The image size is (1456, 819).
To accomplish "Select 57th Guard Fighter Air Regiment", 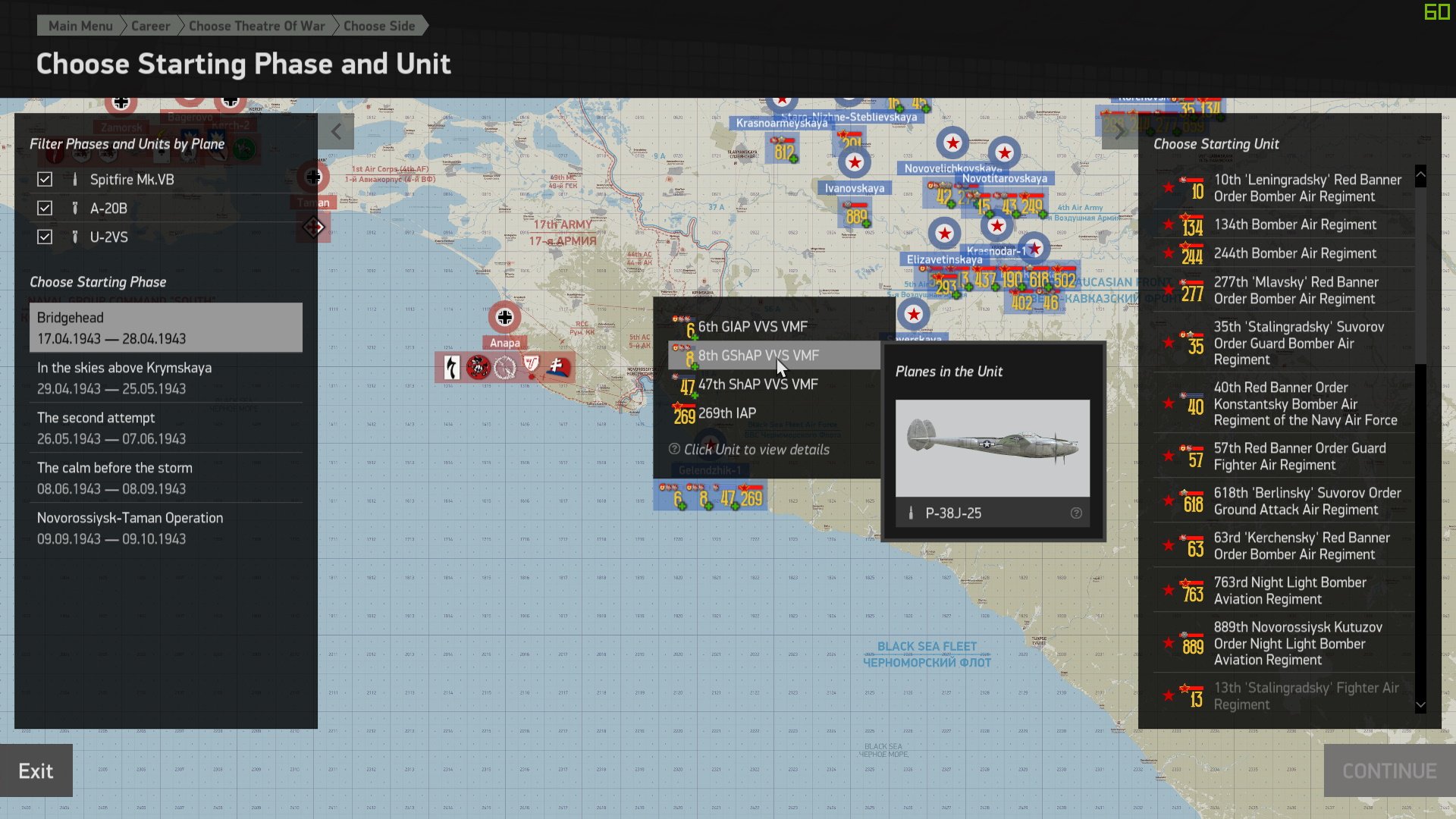I will coord(1283,457).
